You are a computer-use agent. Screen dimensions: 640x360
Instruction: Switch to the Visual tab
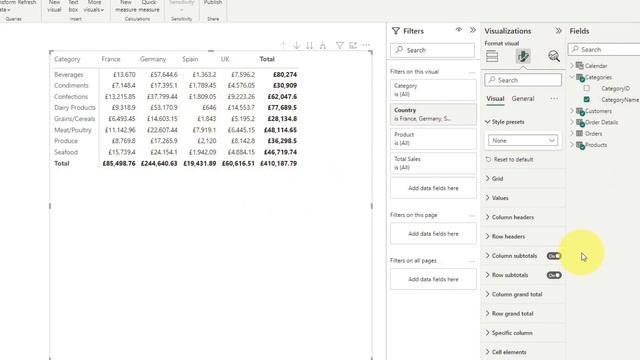495,99
